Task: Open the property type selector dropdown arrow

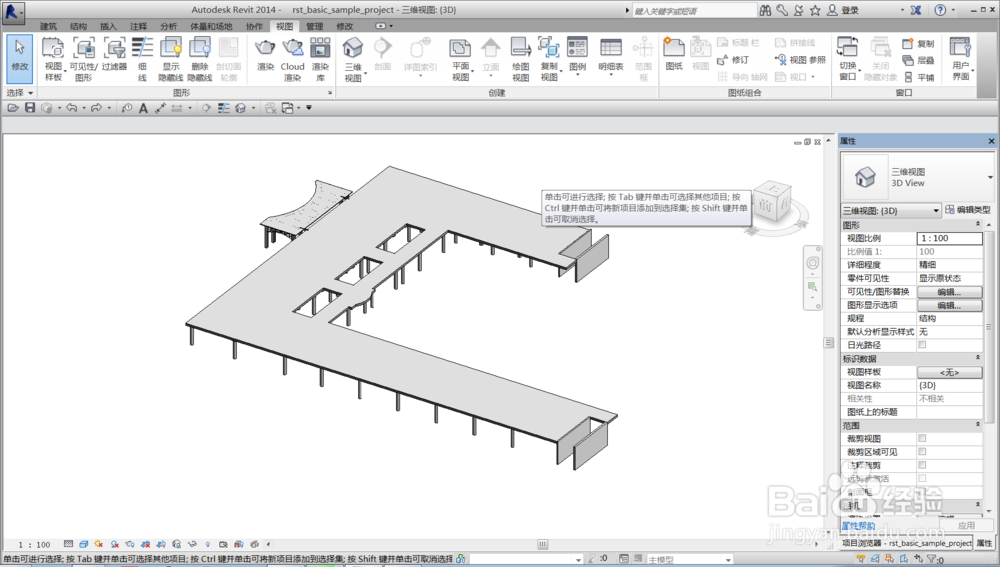Action: click(990, 177)
